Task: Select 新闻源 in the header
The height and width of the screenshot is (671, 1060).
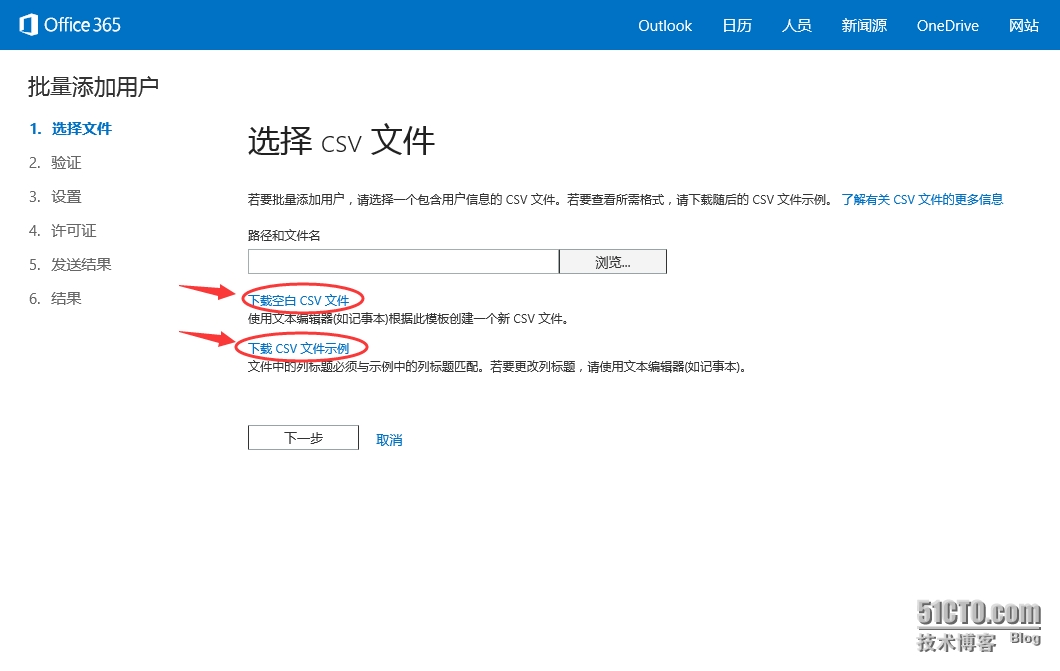Action: pos(864,26)
